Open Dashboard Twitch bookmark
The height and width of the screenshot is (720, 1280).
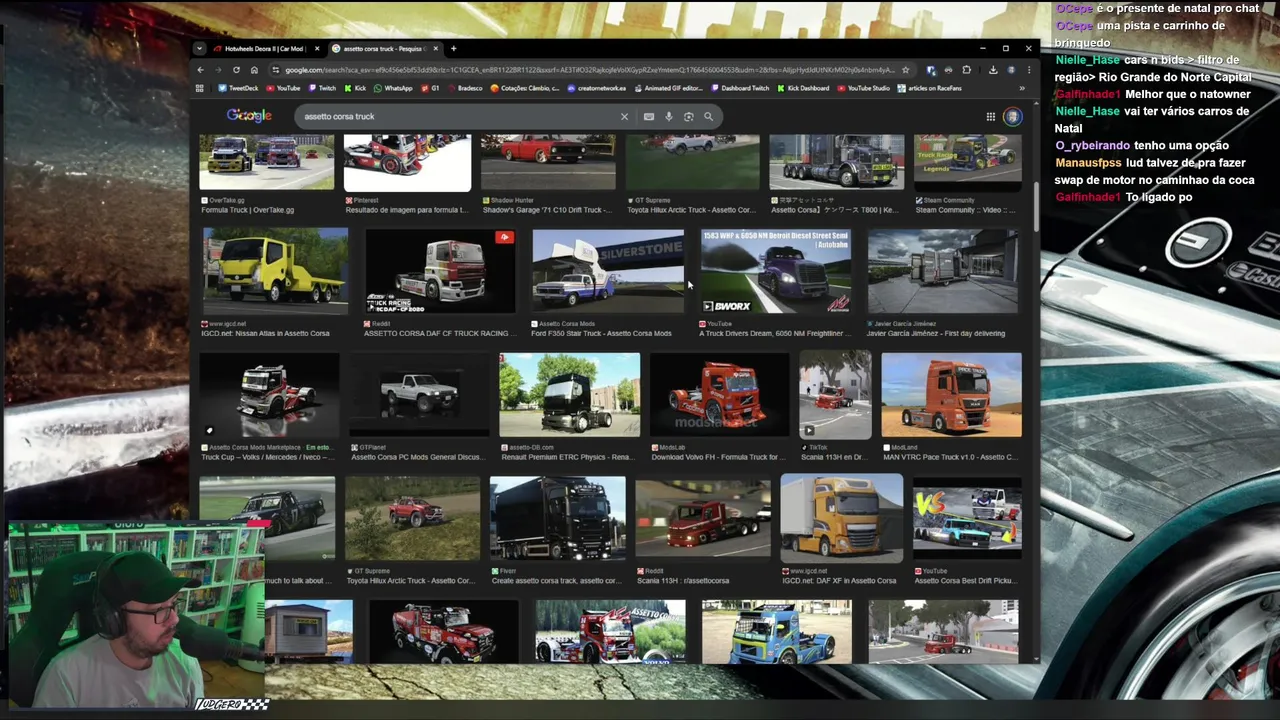[x=740, y=88]
